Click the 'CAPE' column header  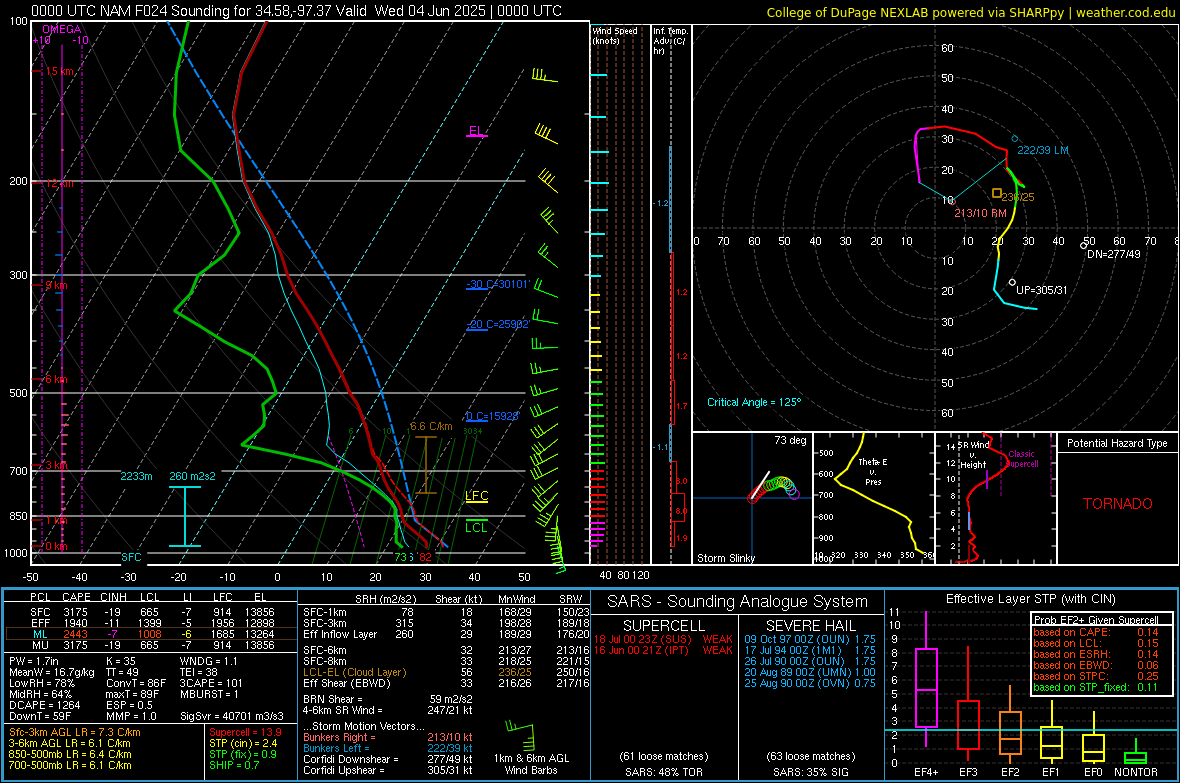76,598
